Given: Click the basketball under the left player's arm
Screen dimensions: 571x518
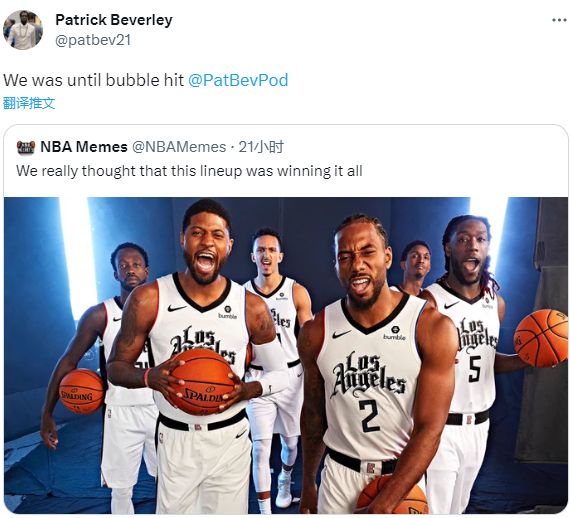Looking at the screenshot, I should point(82,391).
